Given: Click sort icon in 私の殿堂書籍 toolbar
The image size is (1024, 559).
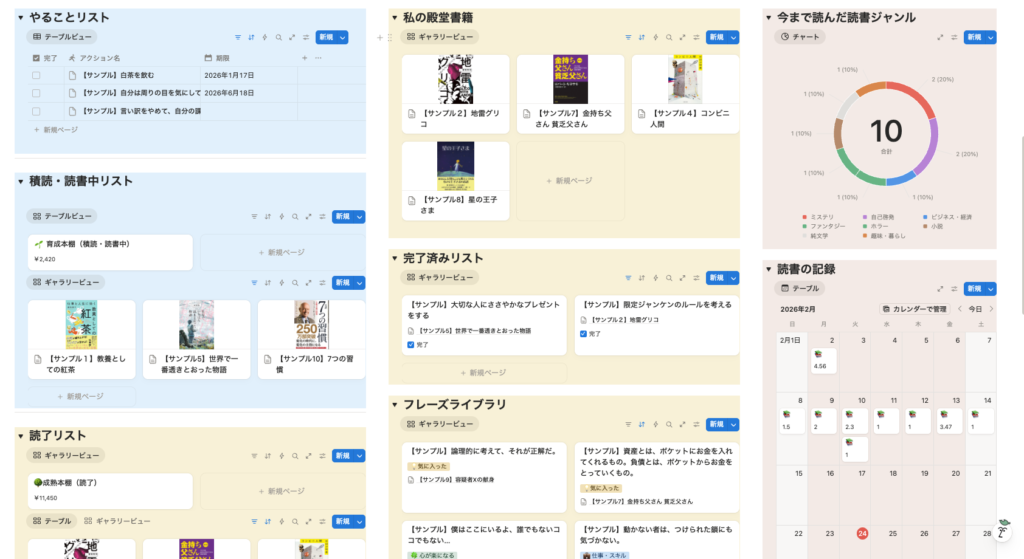Looking at the screenshot, I should click(x=641, y=37).
